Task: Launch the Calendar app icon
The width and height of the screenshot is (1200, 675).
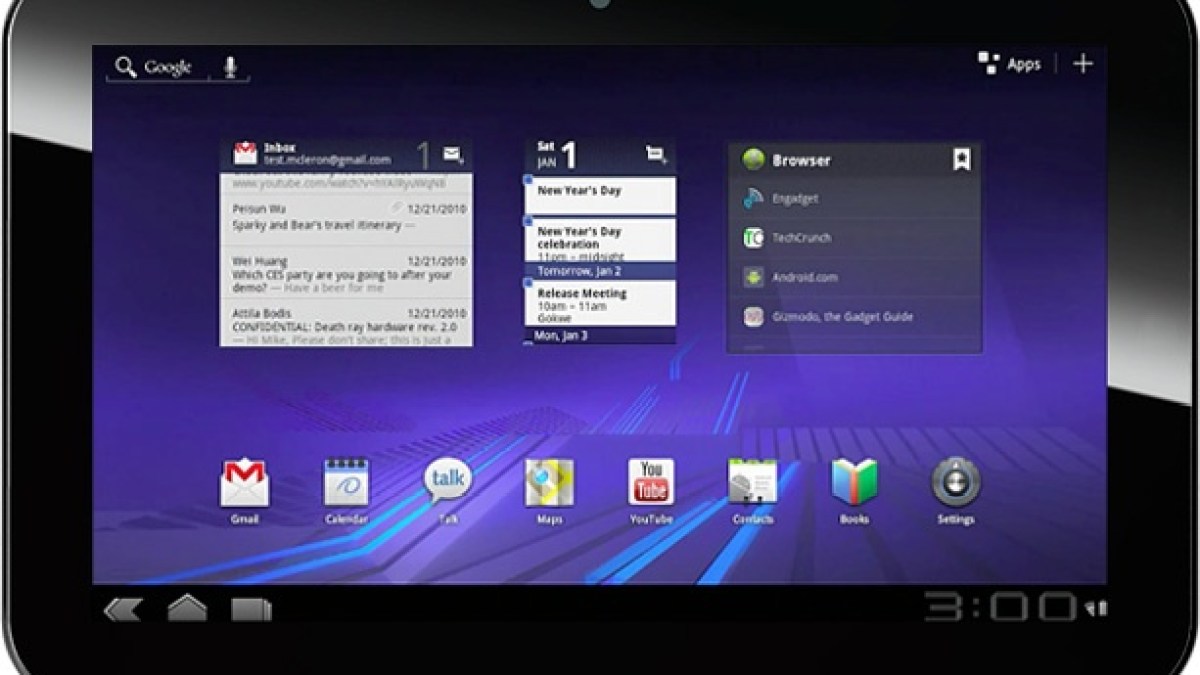Action: click(346, 484)
